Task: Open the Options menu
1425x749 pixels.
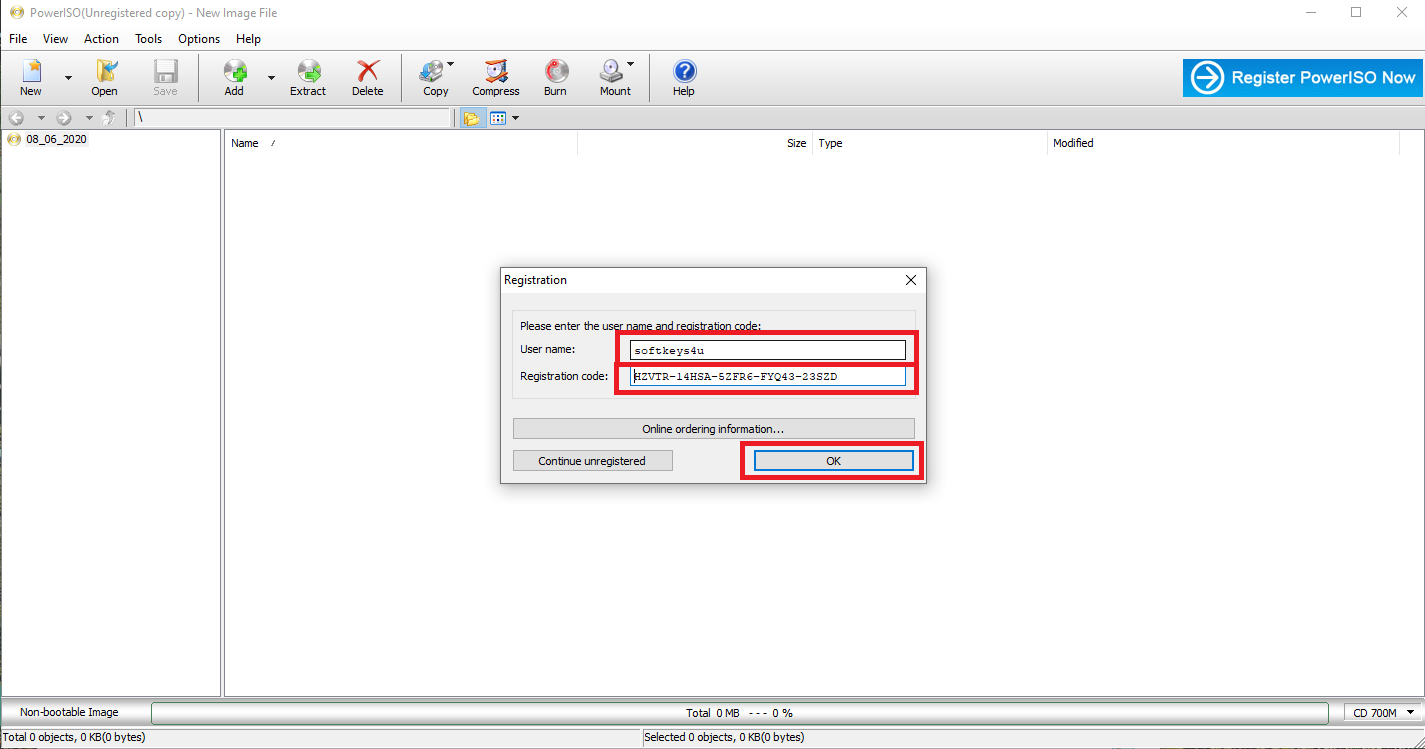Action: pos(199,39)
